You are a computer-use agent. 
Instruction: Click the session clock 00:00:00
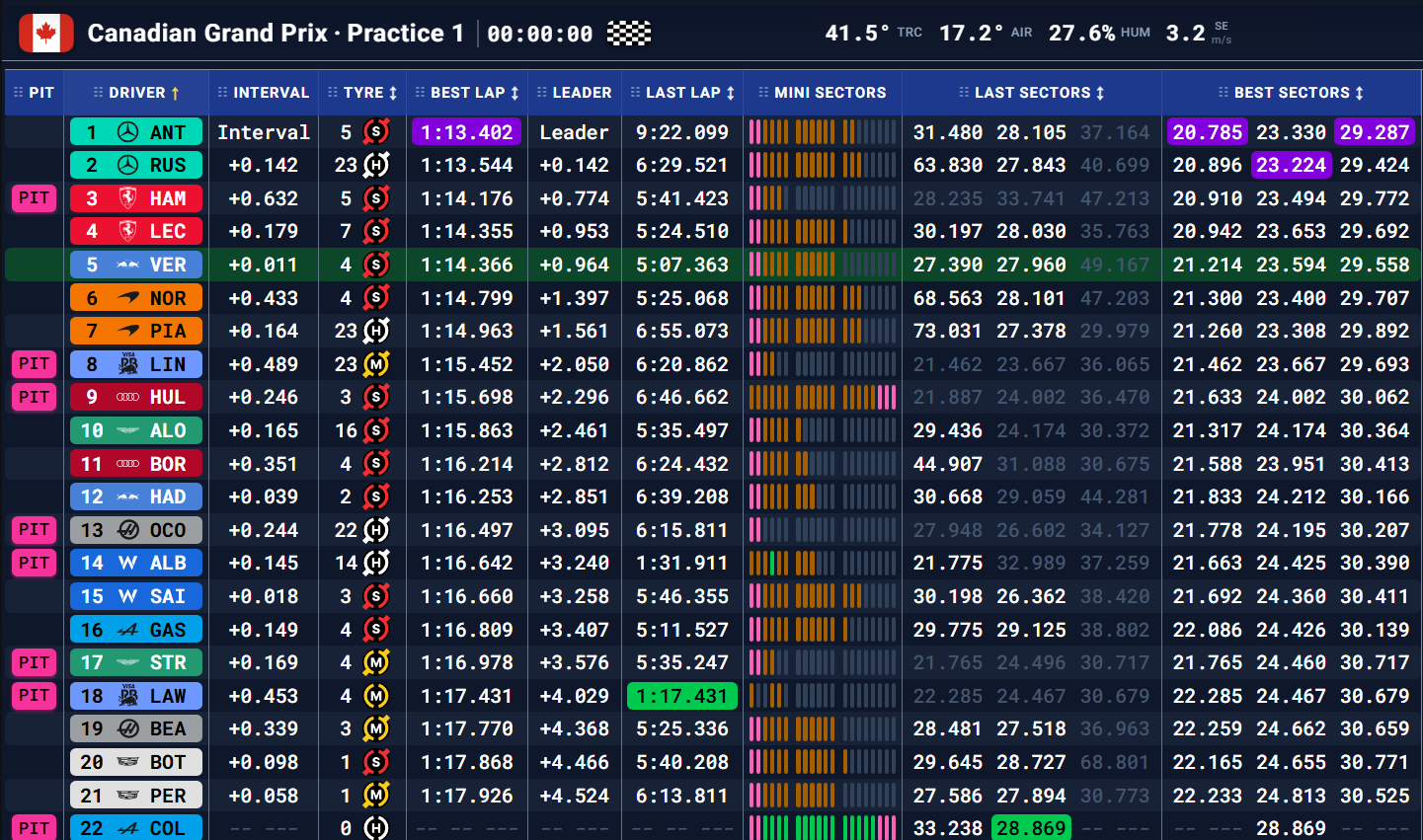point(540,34)
